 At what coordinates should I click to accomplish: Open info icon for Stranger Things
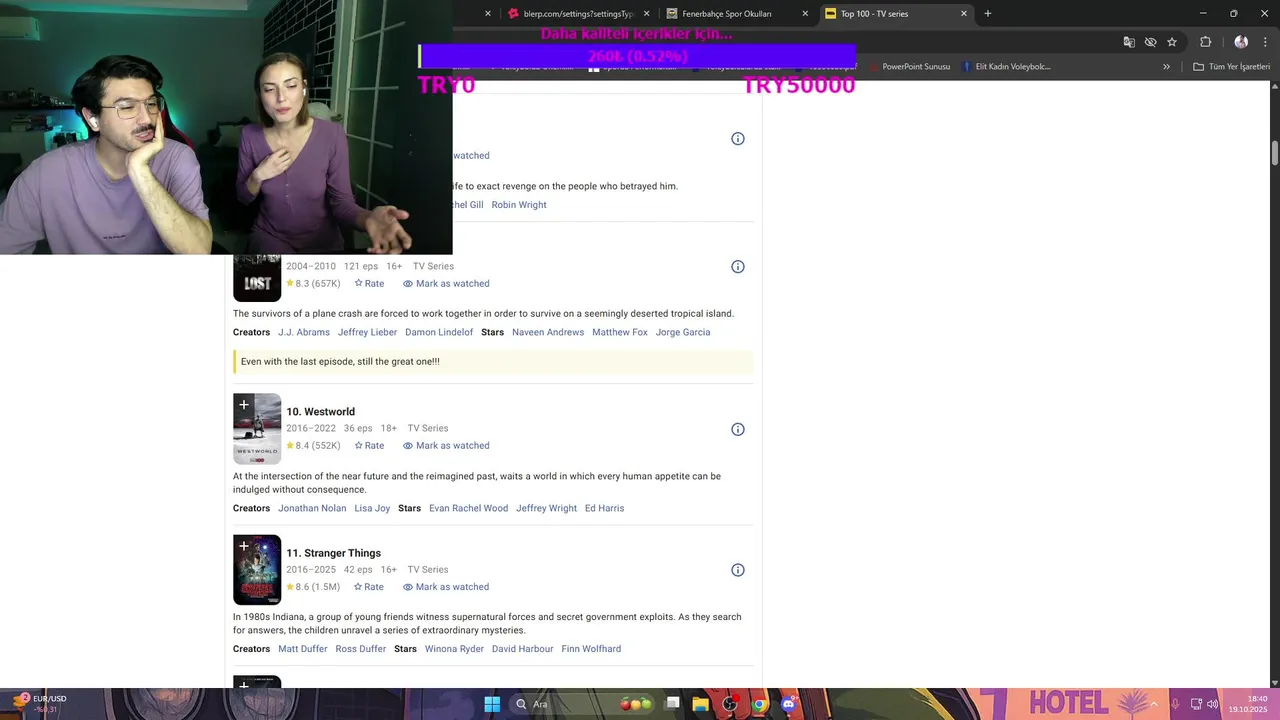coord(738,570)
